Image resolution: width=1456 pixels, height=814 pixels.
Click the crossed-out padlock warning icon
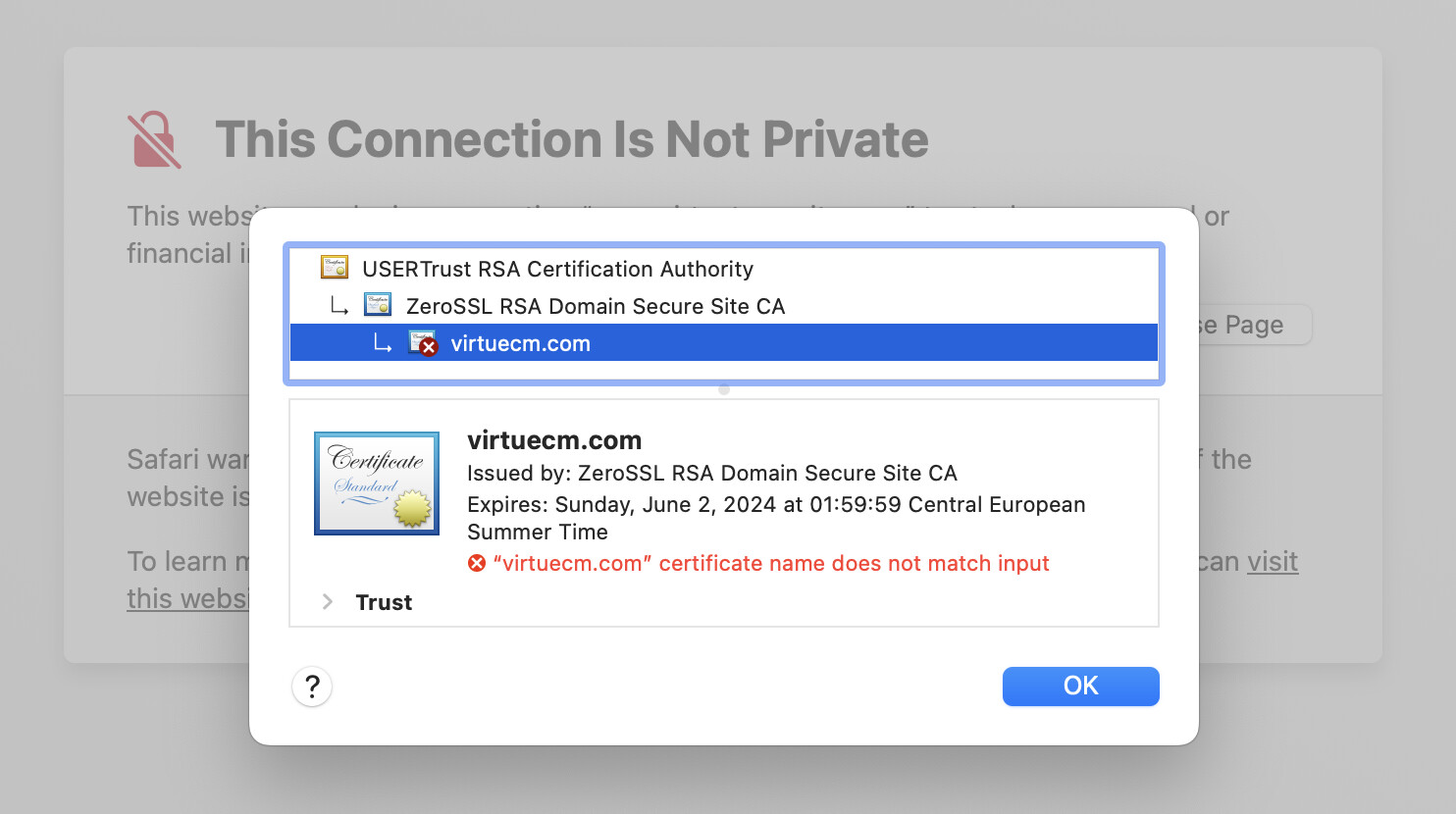pyautogui.click(x=154, y=140)
